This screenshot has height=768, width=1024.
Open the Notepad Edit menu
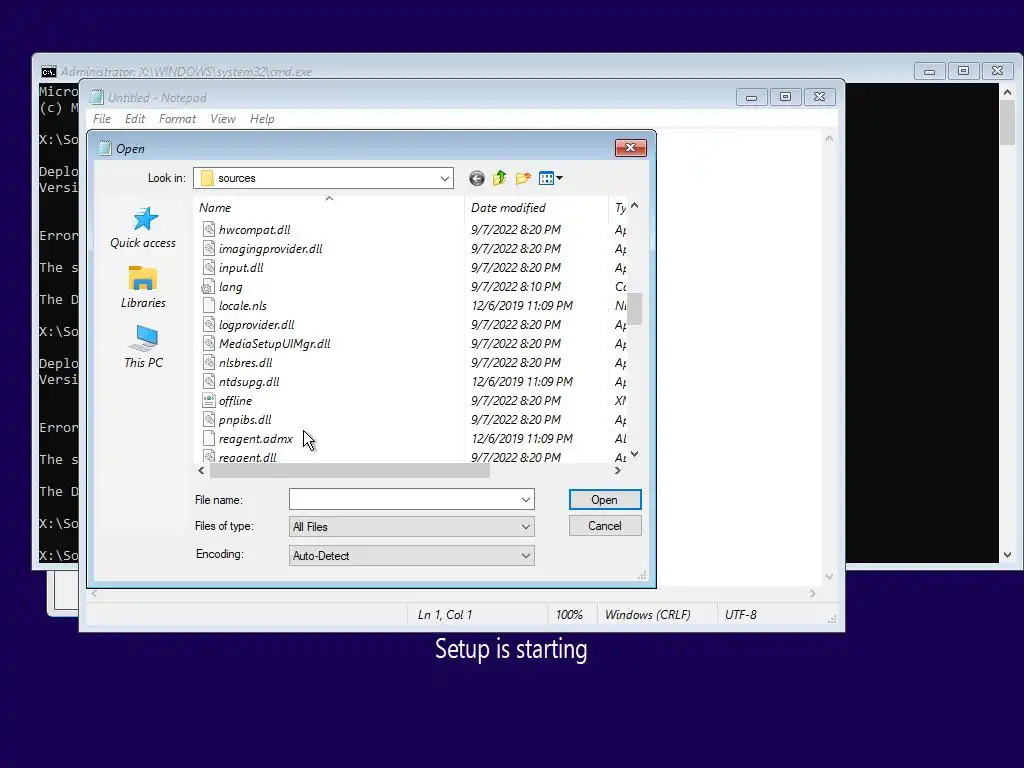click(135, 119)
